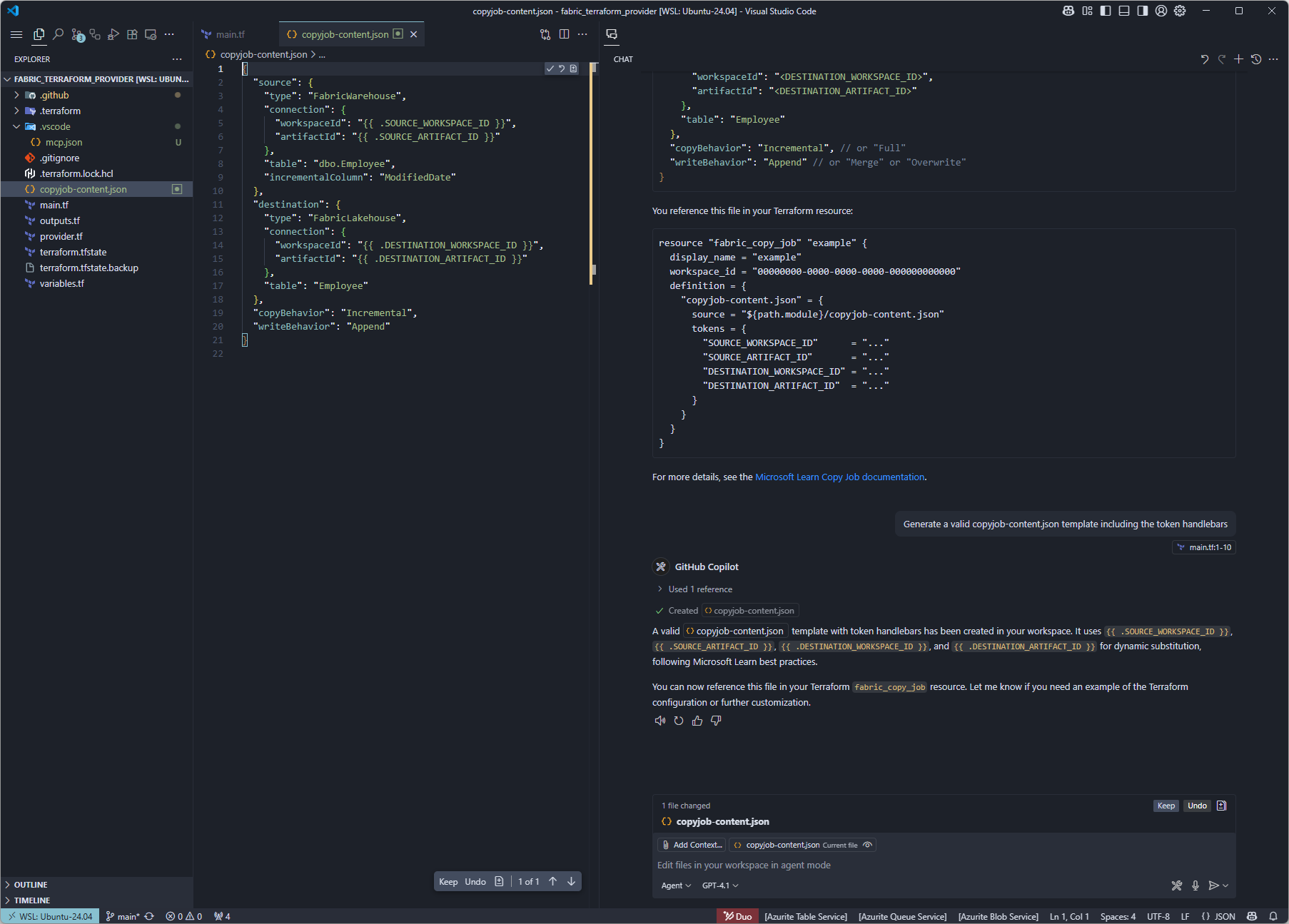The width and height of the screenshot is (1289, 924).
Task: Open the Search view in the activity bar
Action: tap(59, 34)
